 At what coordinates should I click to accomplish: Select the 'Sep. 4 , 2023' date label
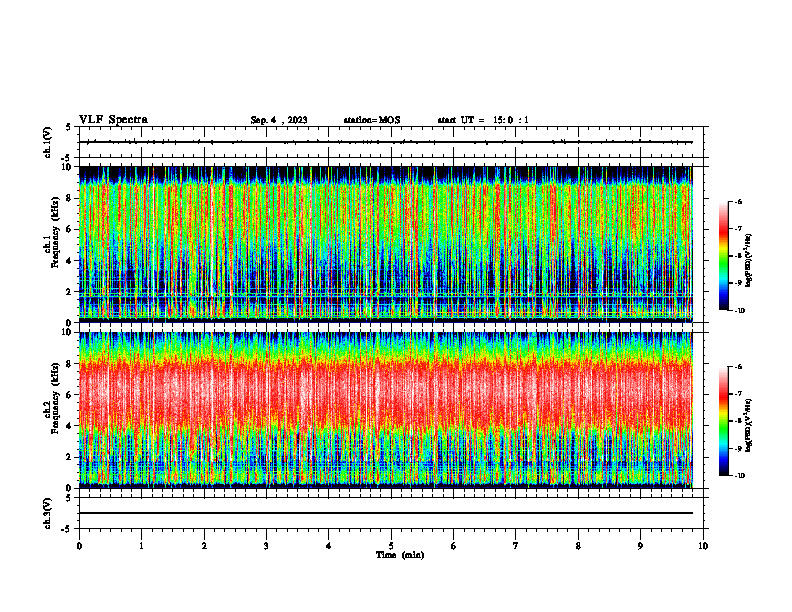279,120
